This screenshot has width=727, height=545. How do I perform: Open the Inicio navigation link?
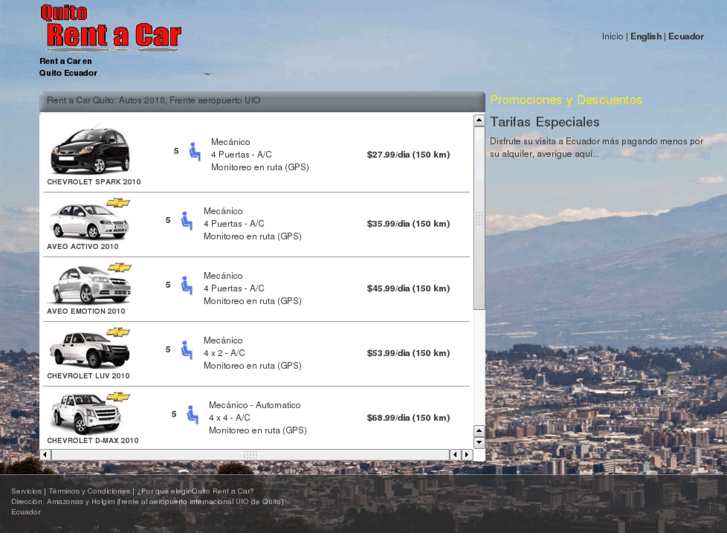(612, 36)
